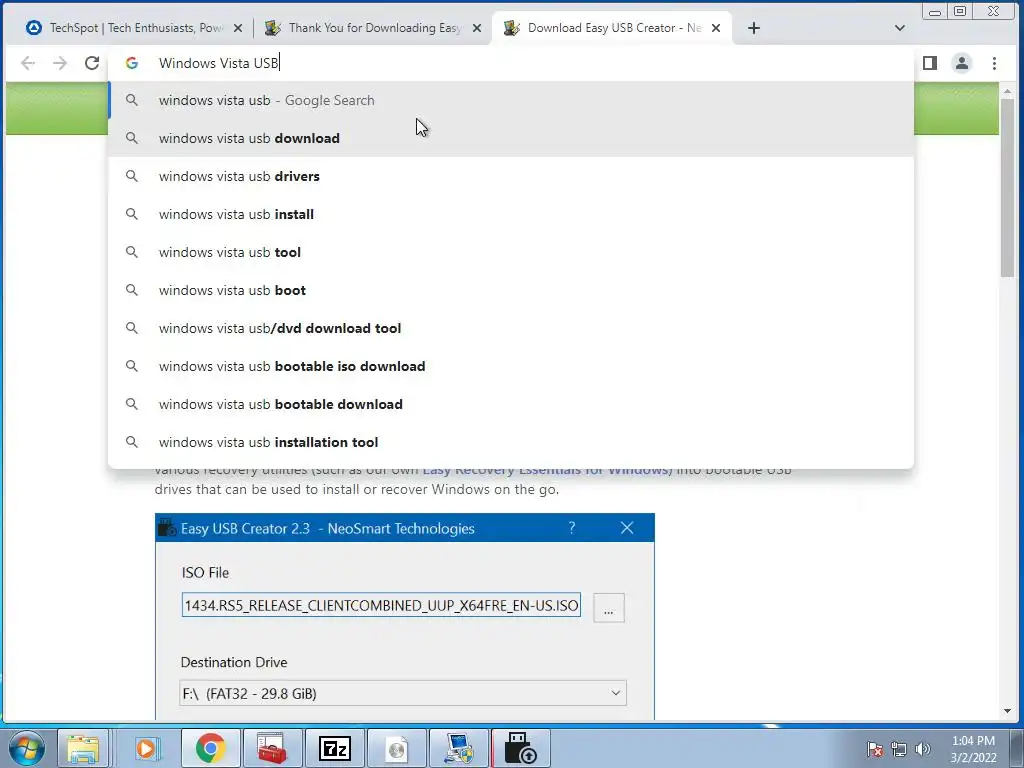Choose suggestion windows vista usb boot
1024x768 pixels.
tap(511, 290)
